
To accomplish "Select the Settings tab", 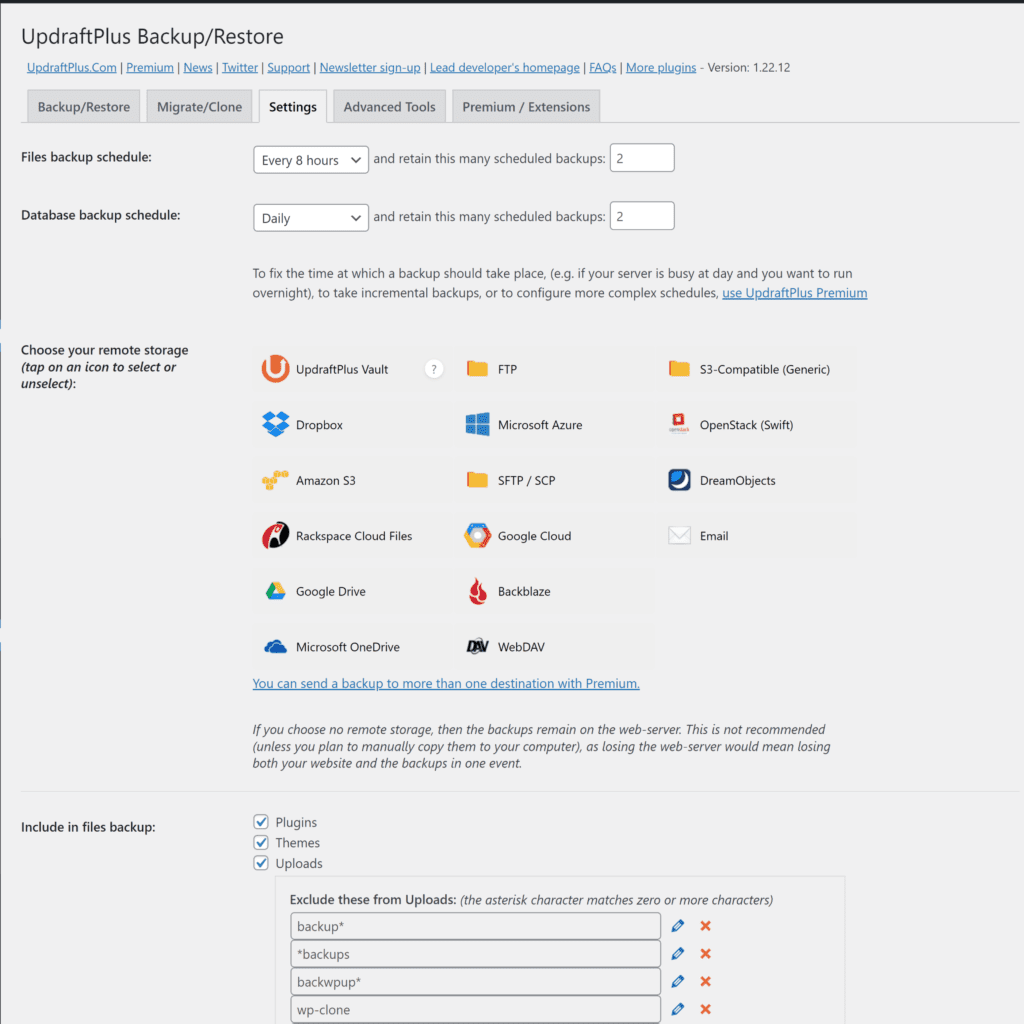I will click(x=293, y=106).
